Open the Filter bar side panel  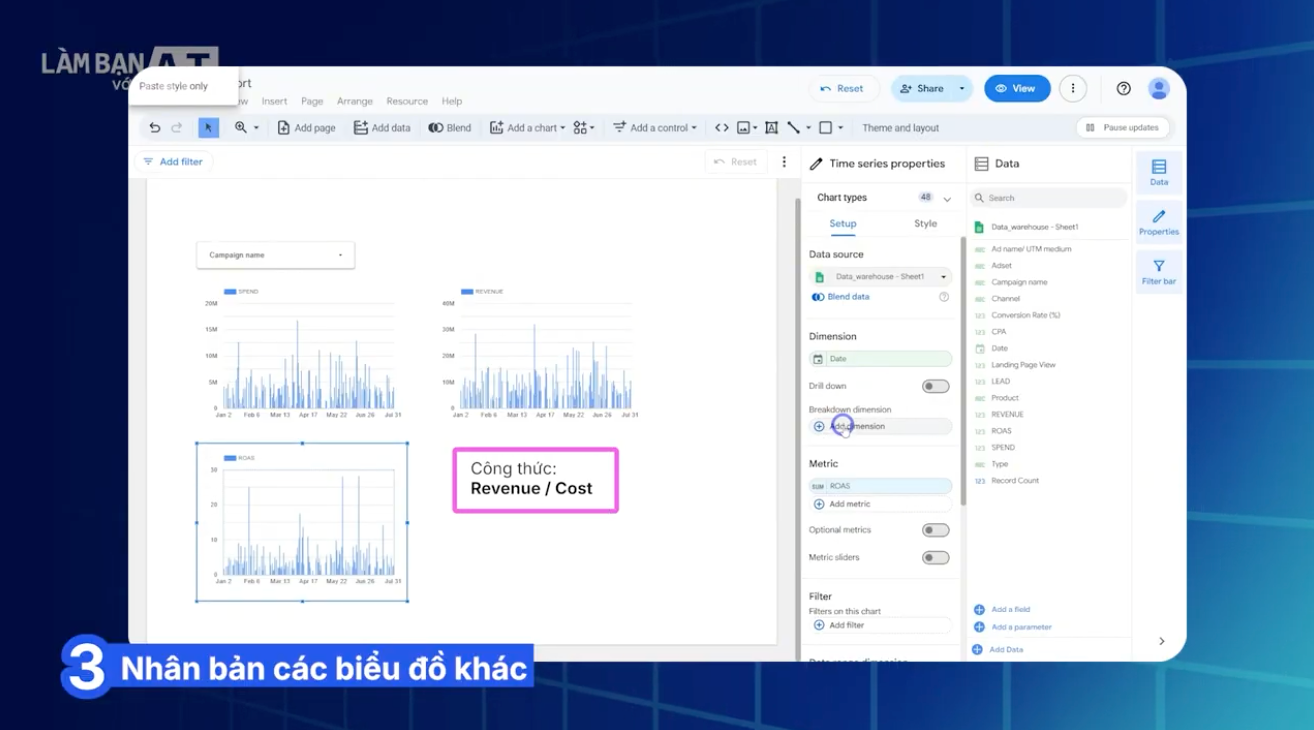point(1158,272)
